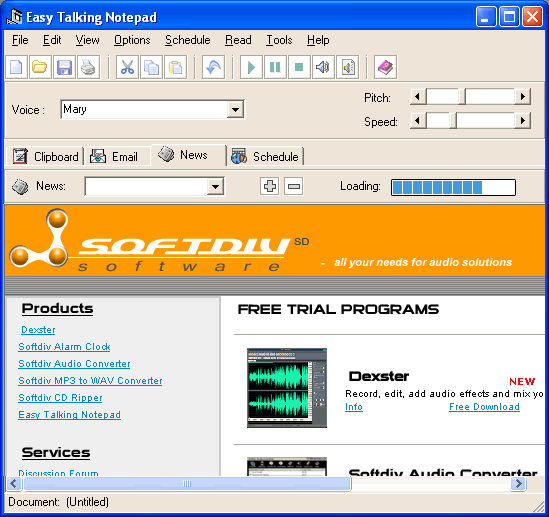Screen dimensions: 549x517
Task: Click the news icon beside News label
Action: [x=20, y=186]
